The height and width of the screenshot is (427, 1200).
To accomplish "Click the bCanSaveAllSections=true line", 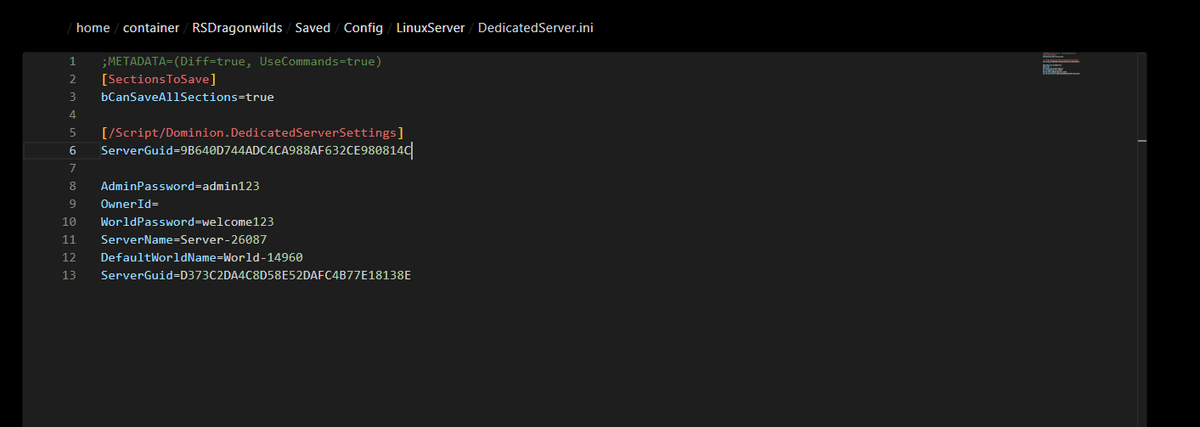I will click(187, 97).
